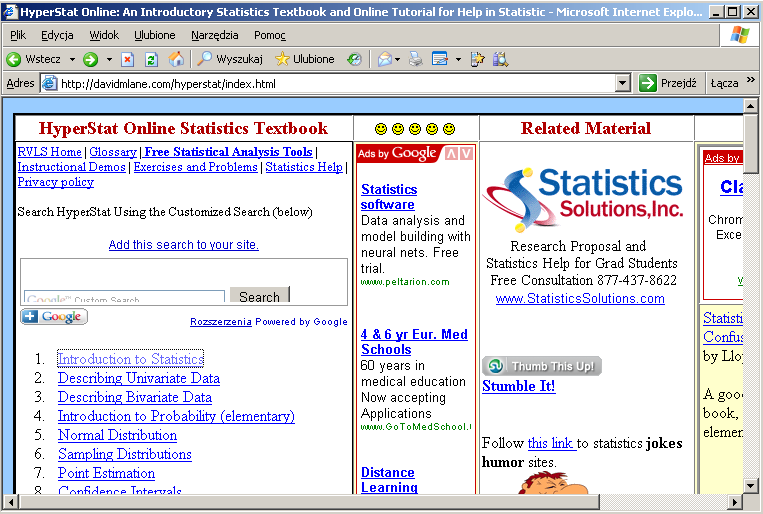
Task: Open Free Statistical Analysis Tools link
Action: click(x=228, y=152)
